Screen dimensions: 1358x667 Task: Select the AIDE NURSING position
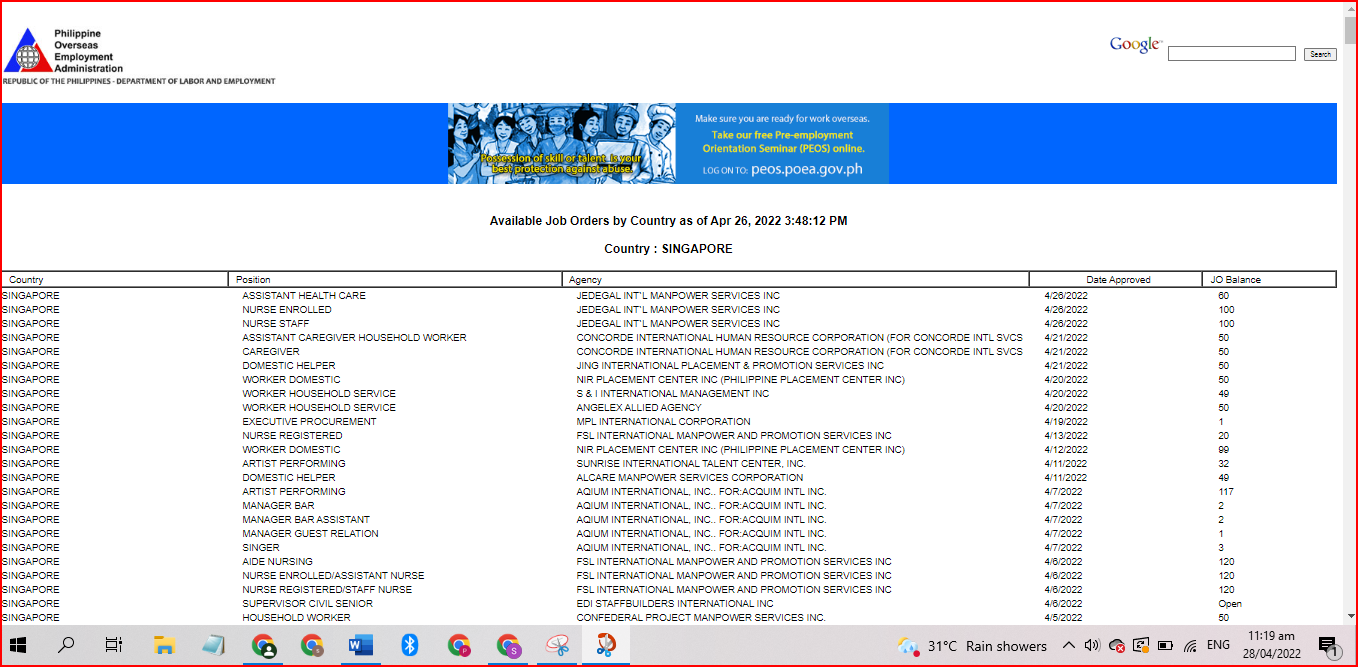pyautogui.click(x=277, y=562)
